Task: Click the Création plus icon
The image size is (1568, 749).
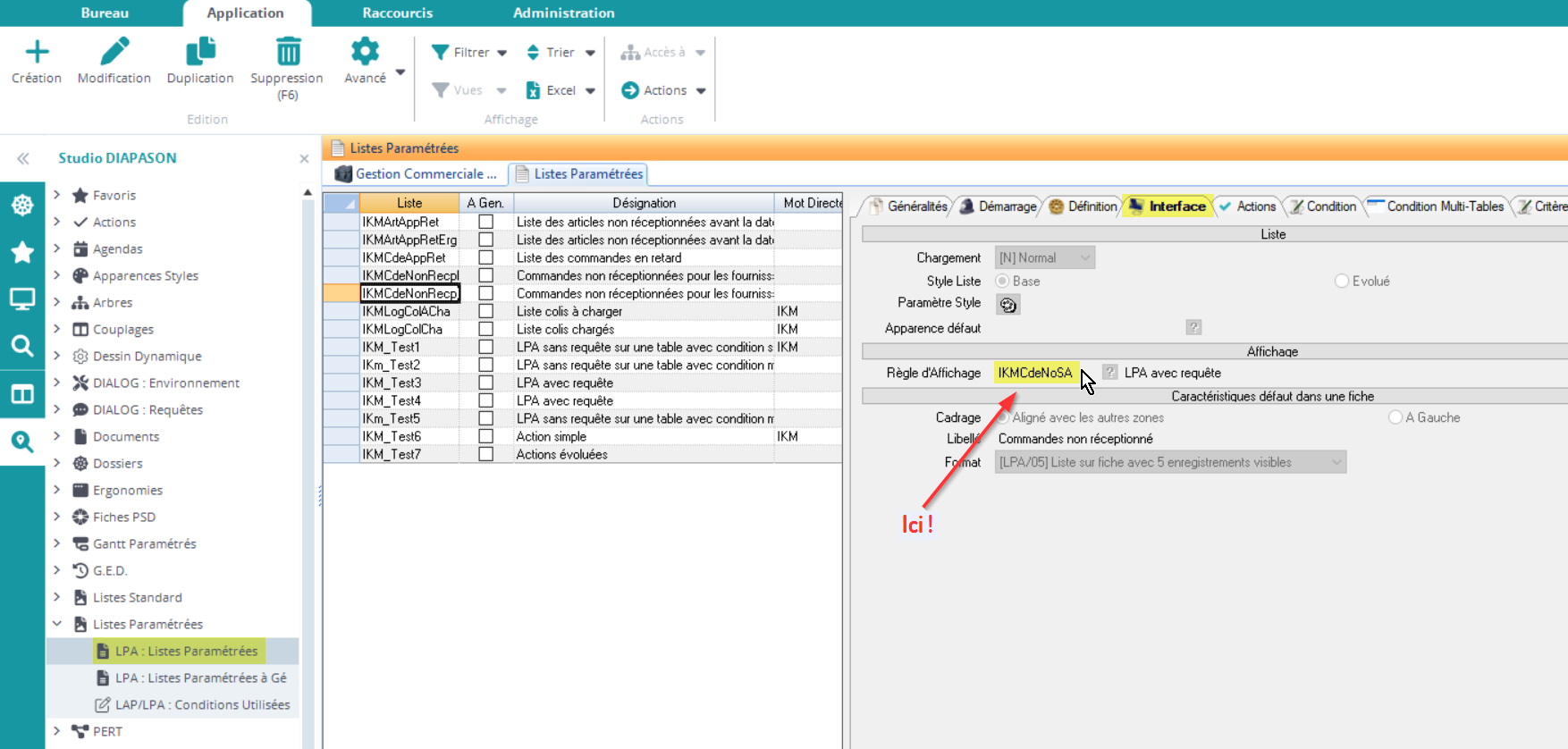Action: [x=37, y=52]
